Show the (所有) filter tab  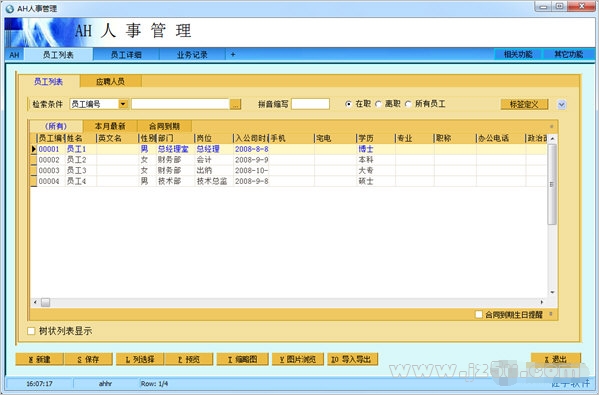[56, 126]
